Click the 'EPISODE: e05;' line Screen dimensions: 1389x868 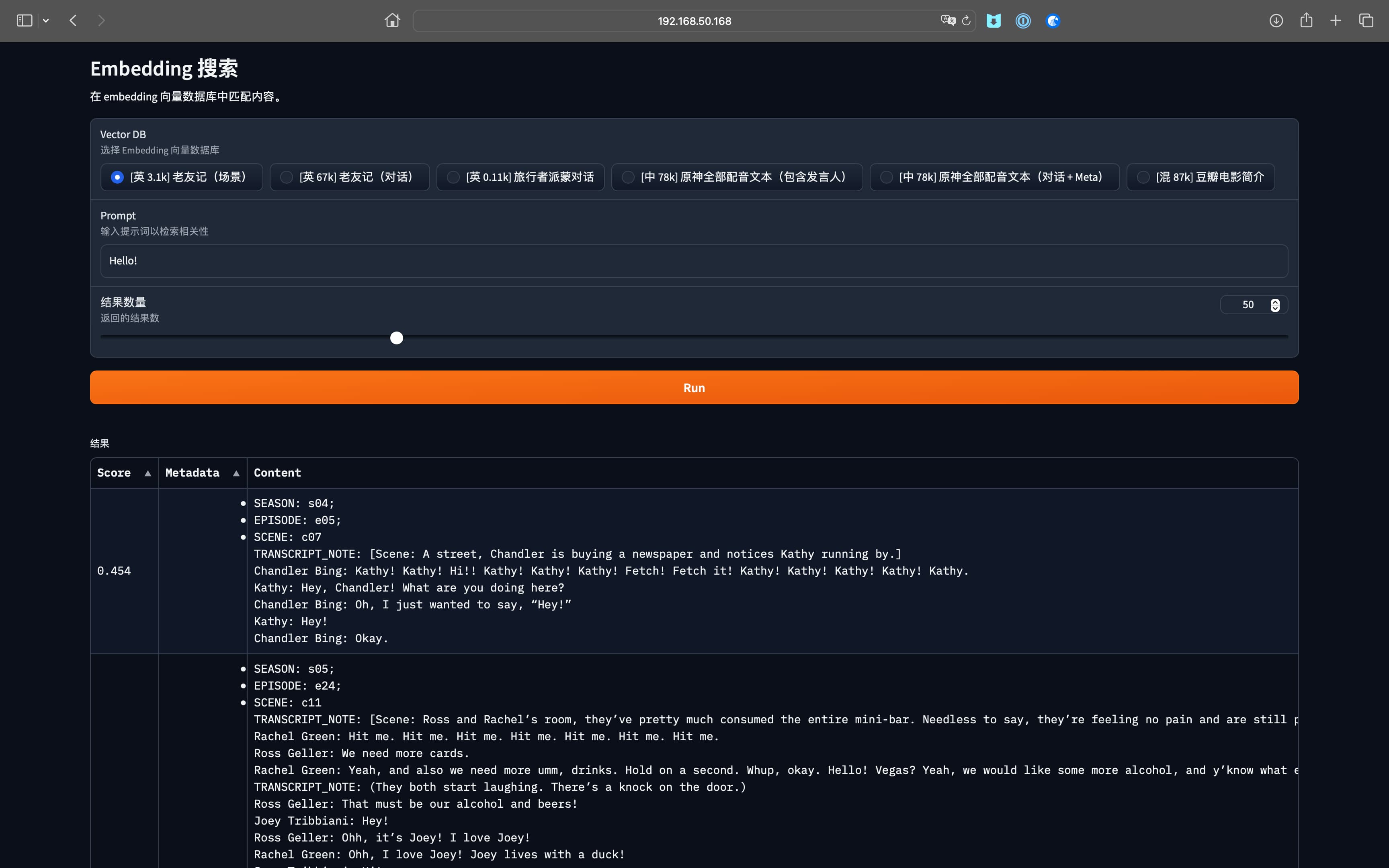click(x=297, y=520)
